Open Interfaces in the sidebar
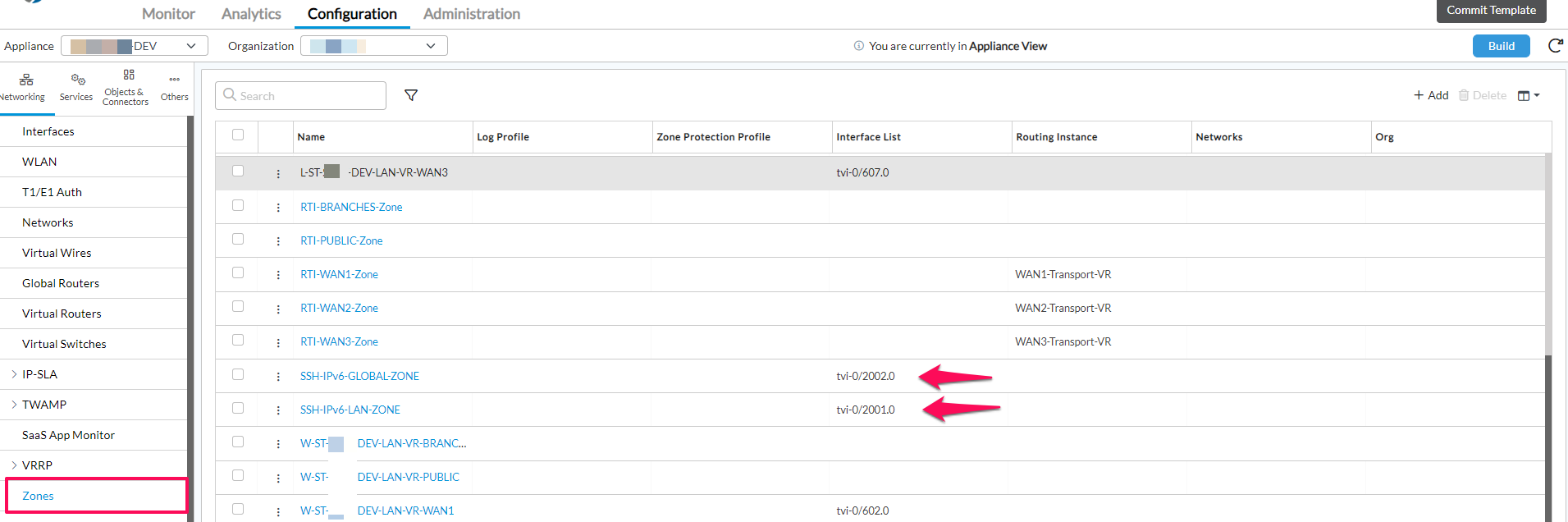Viewport: 1568px width, 522px height. 48,131
